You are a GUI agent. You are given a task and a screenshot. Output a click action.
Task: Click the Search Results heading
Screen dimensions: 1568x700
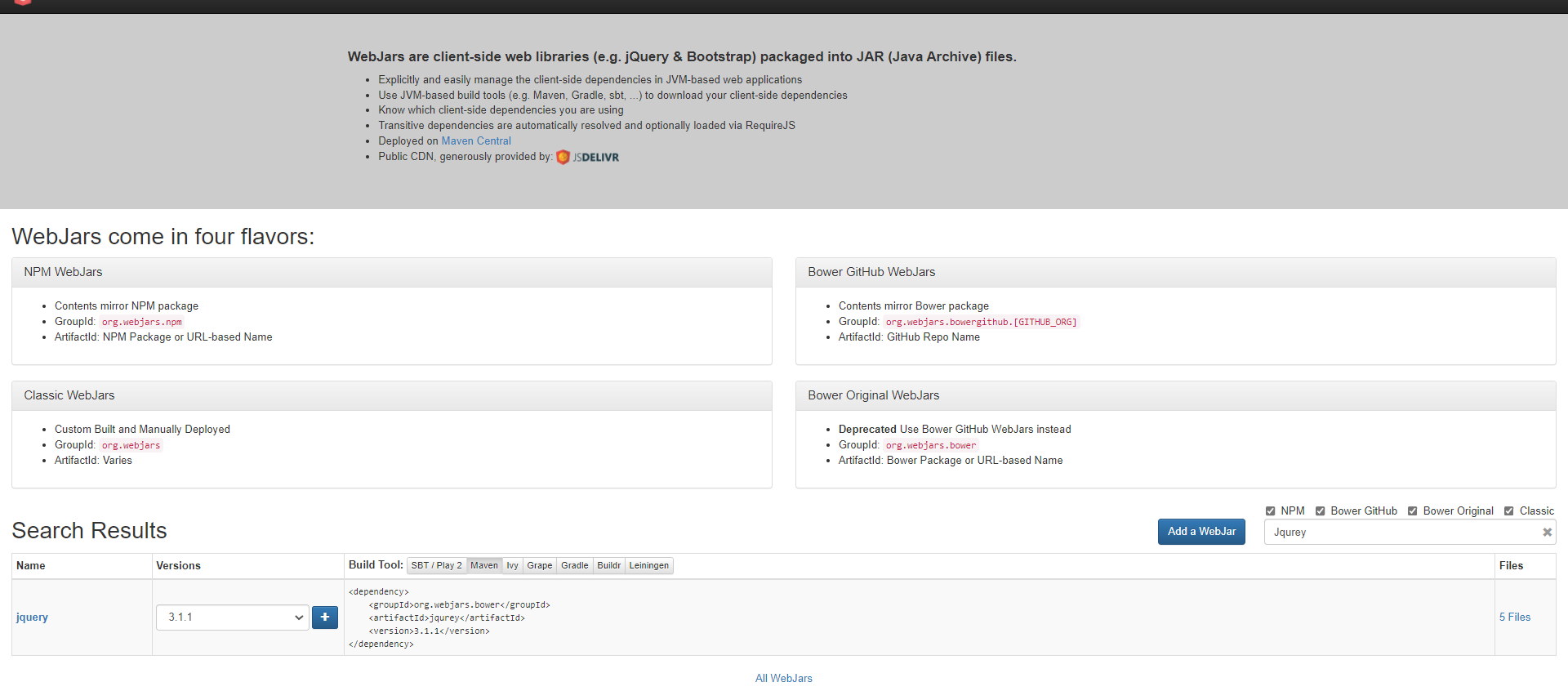[89, 531]
